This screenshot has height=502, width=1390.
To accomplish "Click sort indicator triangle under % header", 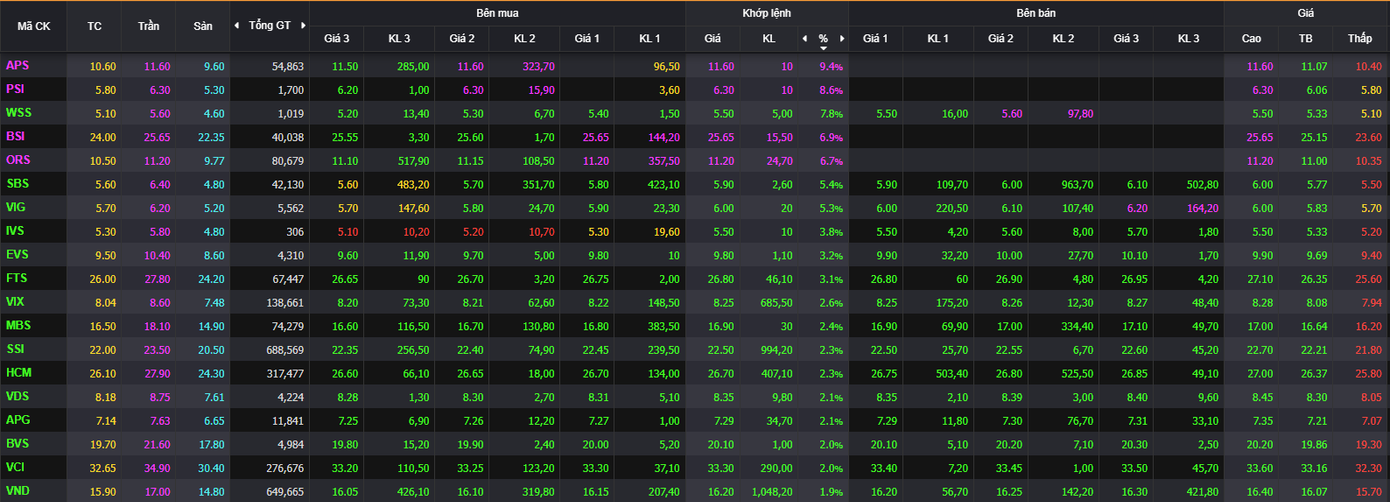I will pyautogui.click(x=823, y=48).
